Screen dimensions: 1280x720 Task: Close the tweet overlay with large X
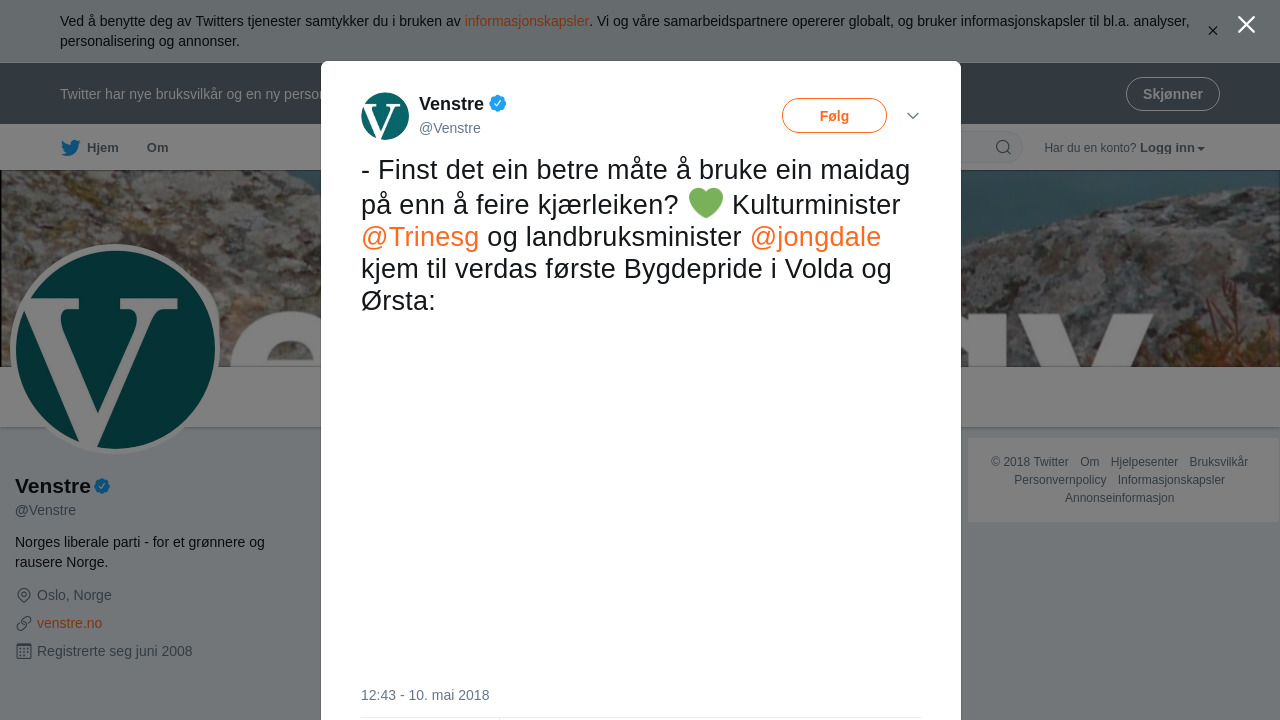tap(1246, 25)
